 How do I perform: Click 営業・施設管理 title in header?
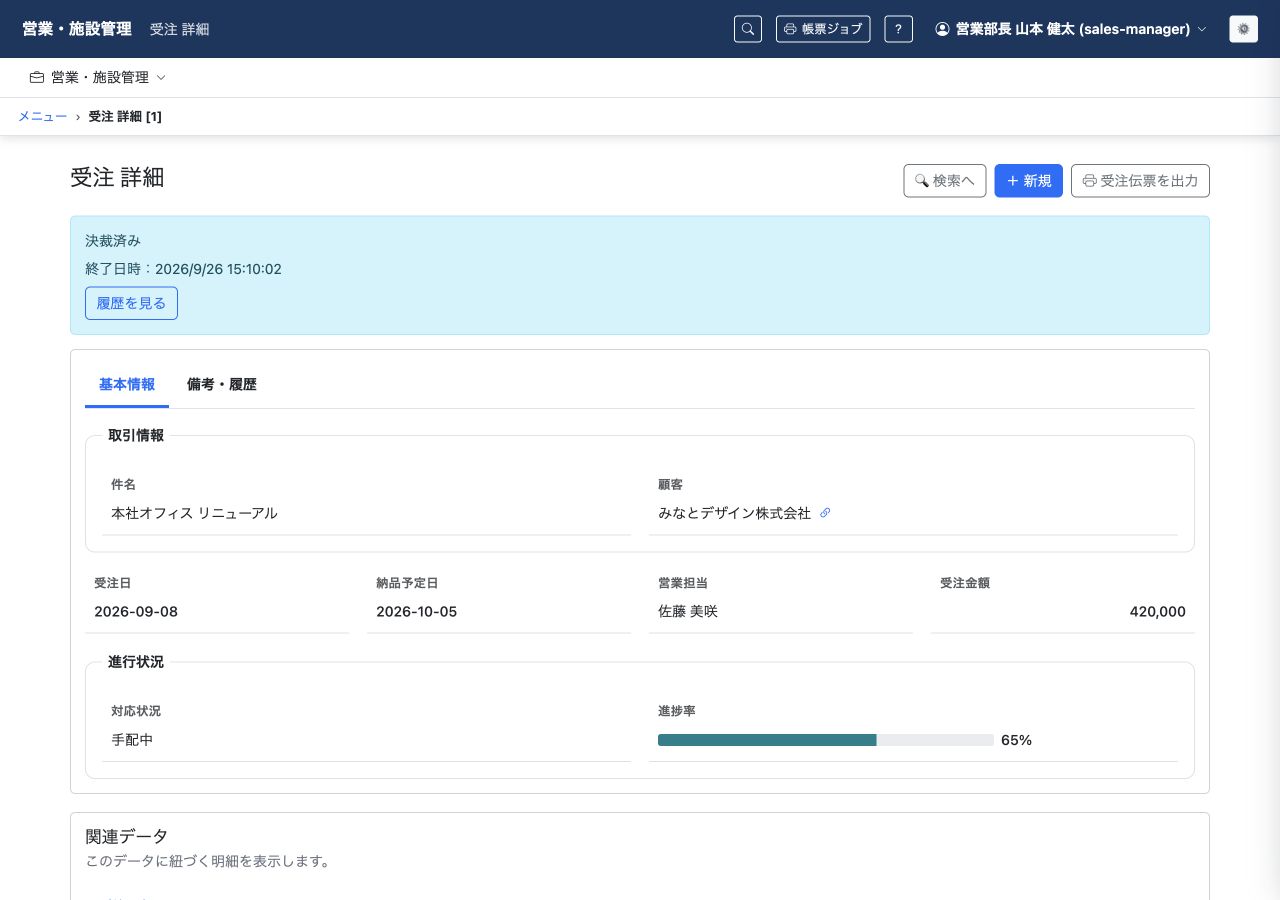click(77, 29)
